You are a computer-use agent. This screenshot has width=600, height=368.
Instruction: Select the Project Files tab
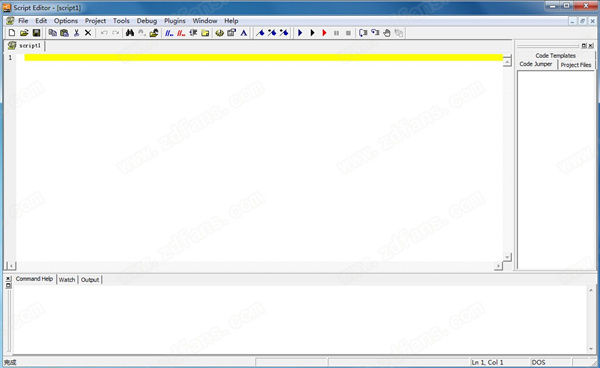click(576, 65)
